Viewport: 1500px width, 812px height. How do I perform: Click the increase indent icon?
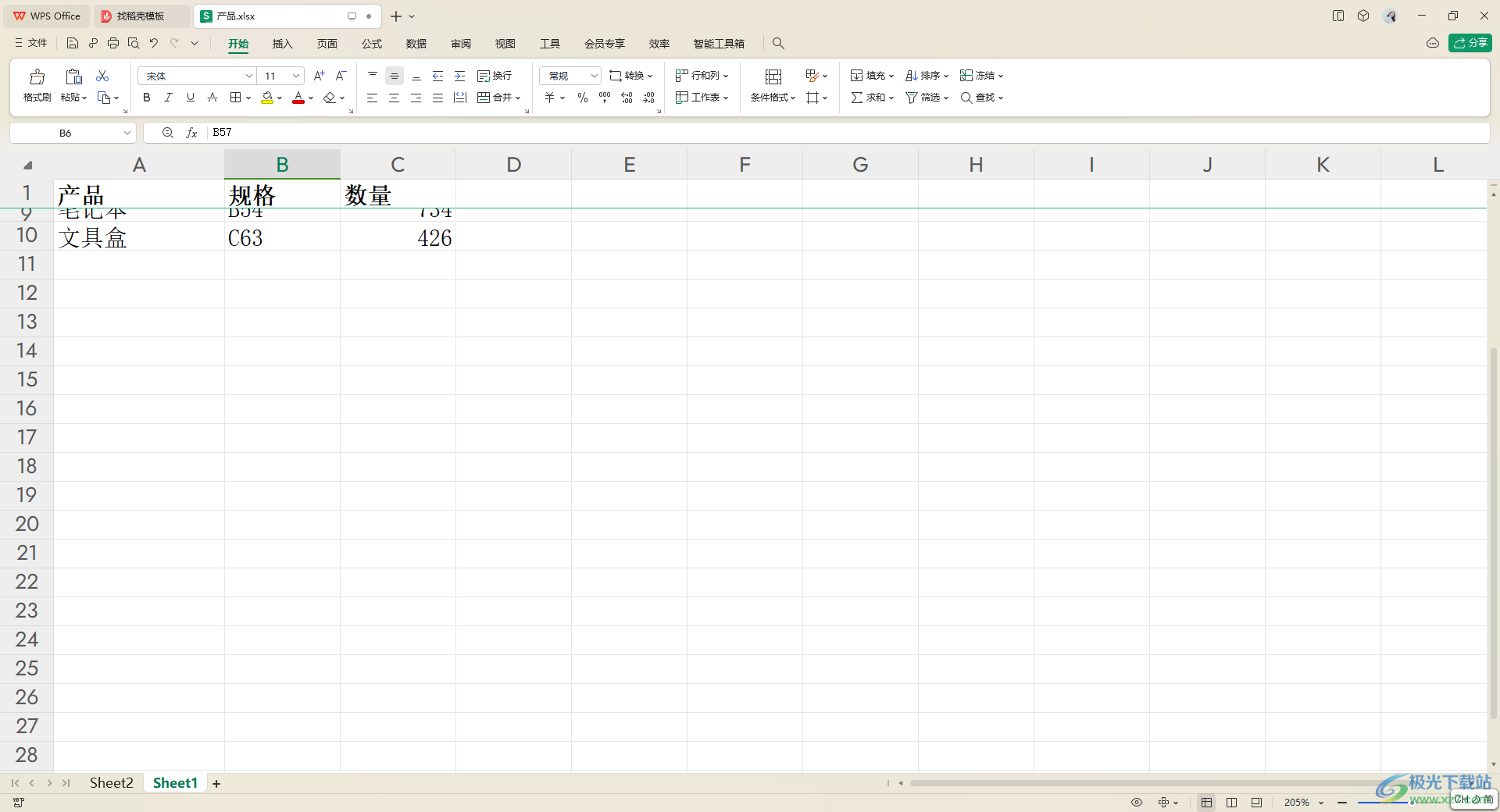tap(460, 76)
